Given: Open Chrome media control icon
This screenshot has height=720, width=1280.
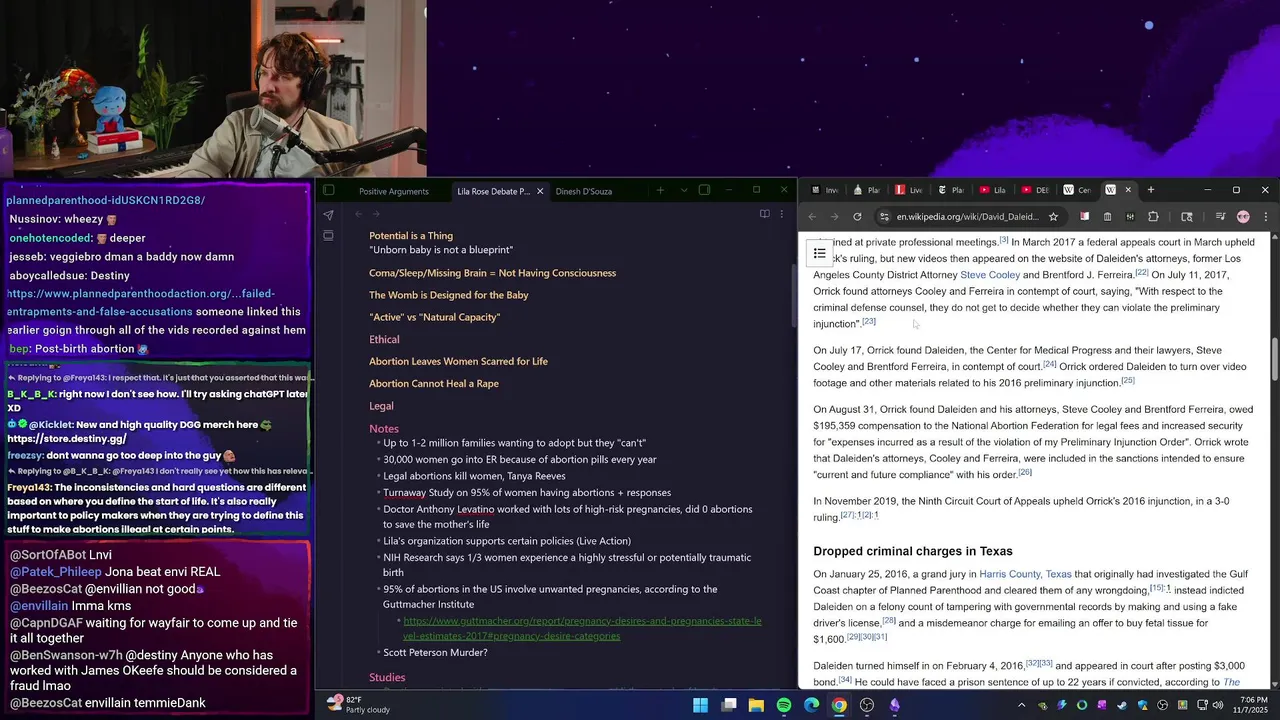Looking at the screenshot, I should 1220,216.
